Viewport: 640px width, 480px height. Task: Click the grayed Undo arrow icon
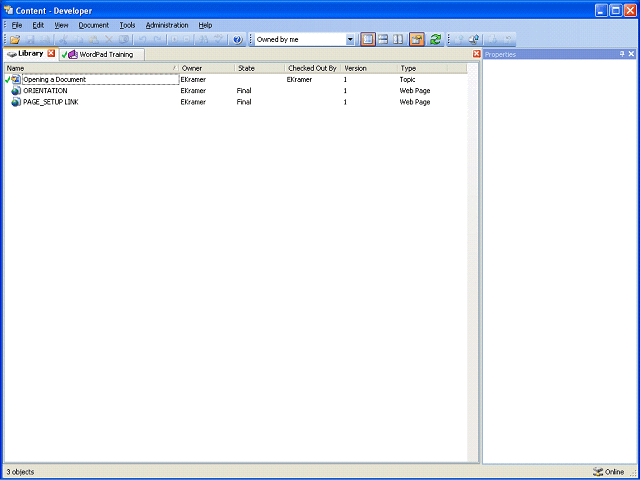(x=142, y=40)
